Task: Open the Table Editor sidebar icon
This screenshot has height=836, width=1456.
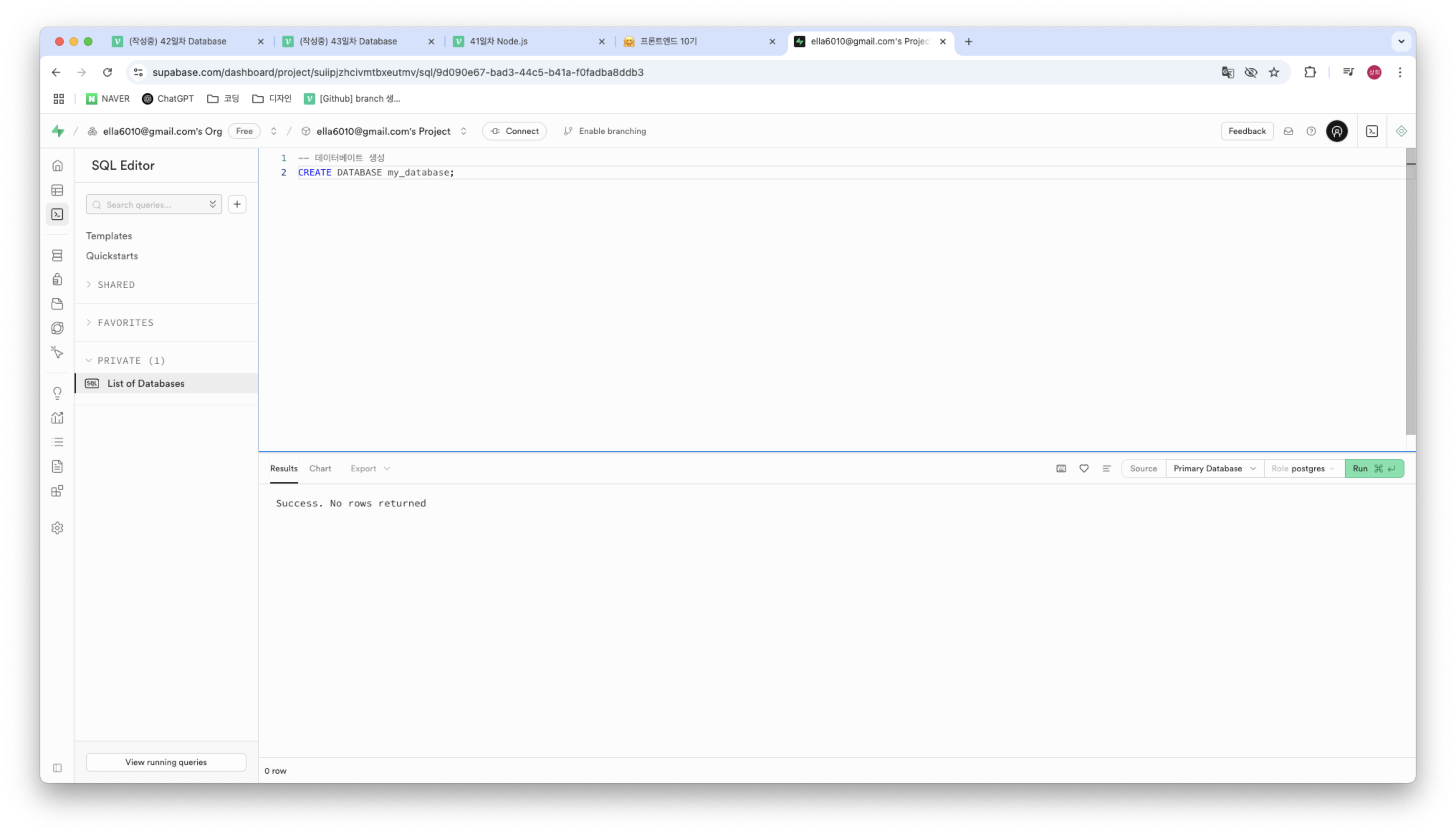Action: click(57, 190)
